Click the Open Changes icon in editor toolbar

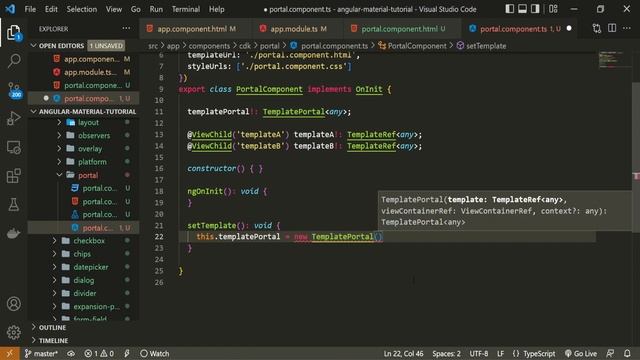pyautogui.click(x=597, y=29)
